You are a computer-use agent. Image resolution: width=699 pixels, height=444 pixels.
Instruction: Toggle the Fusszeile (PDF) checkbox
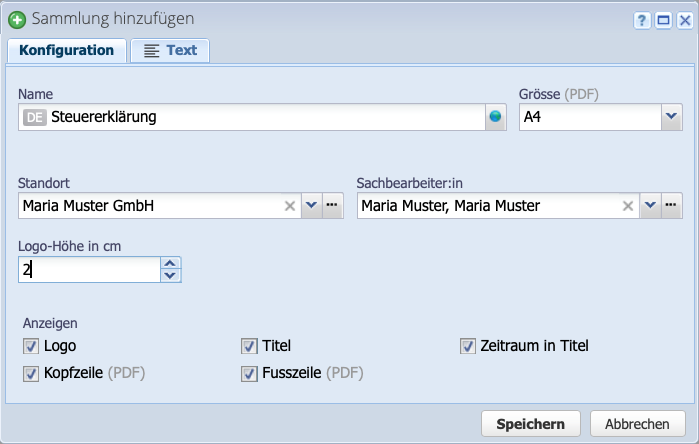[248, 373]
